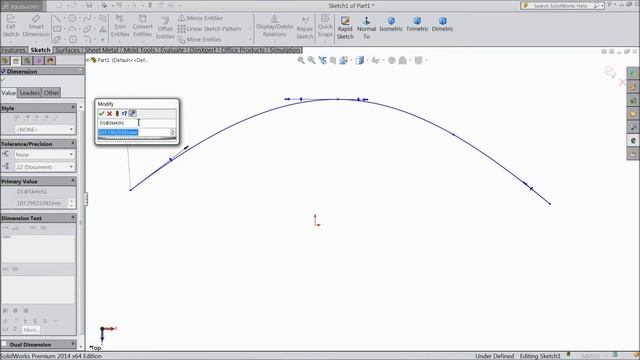Click the sketch origin marker

coord(316,220)
